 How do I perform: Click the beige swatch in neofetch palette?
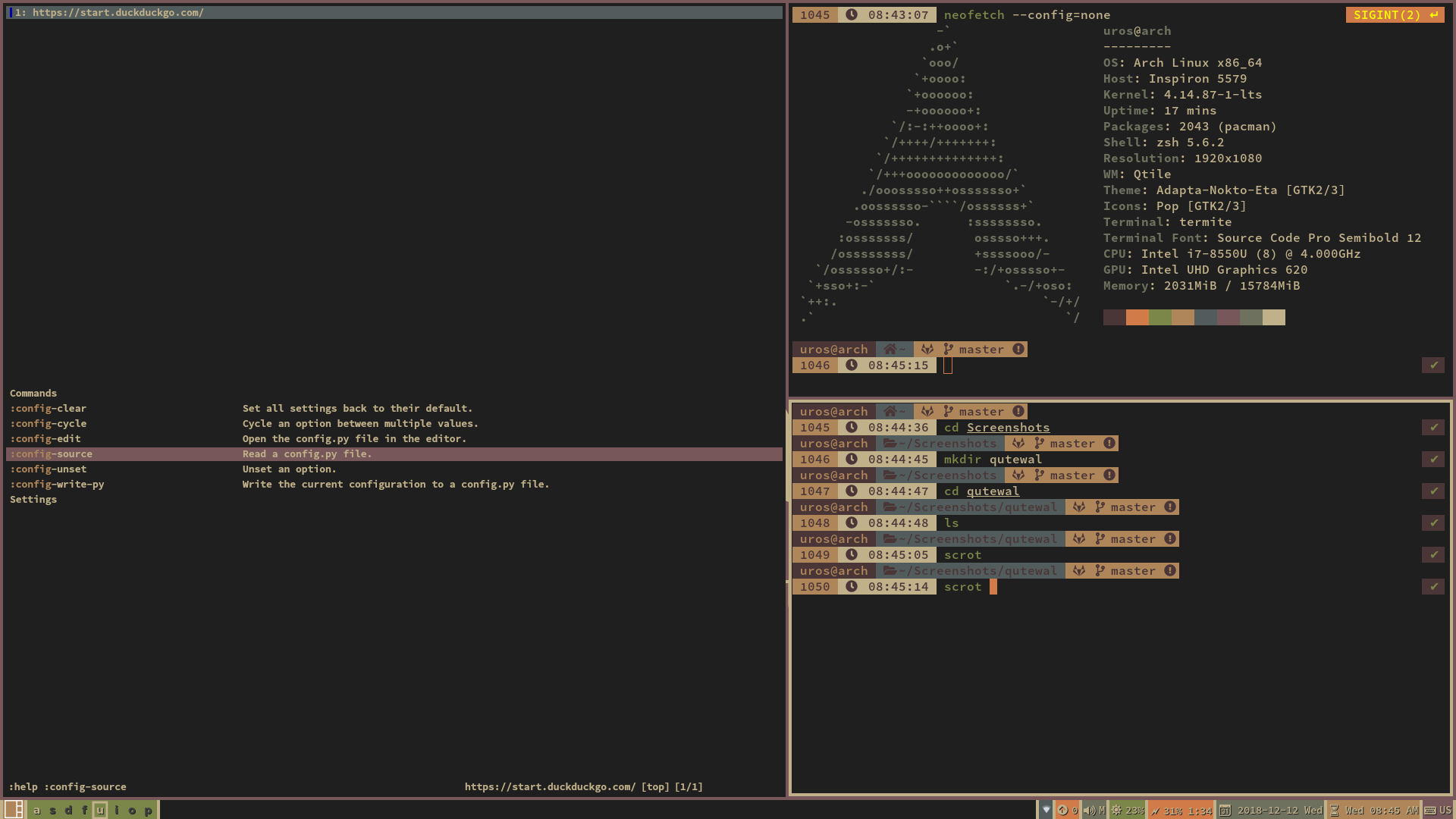[1274, 317]
